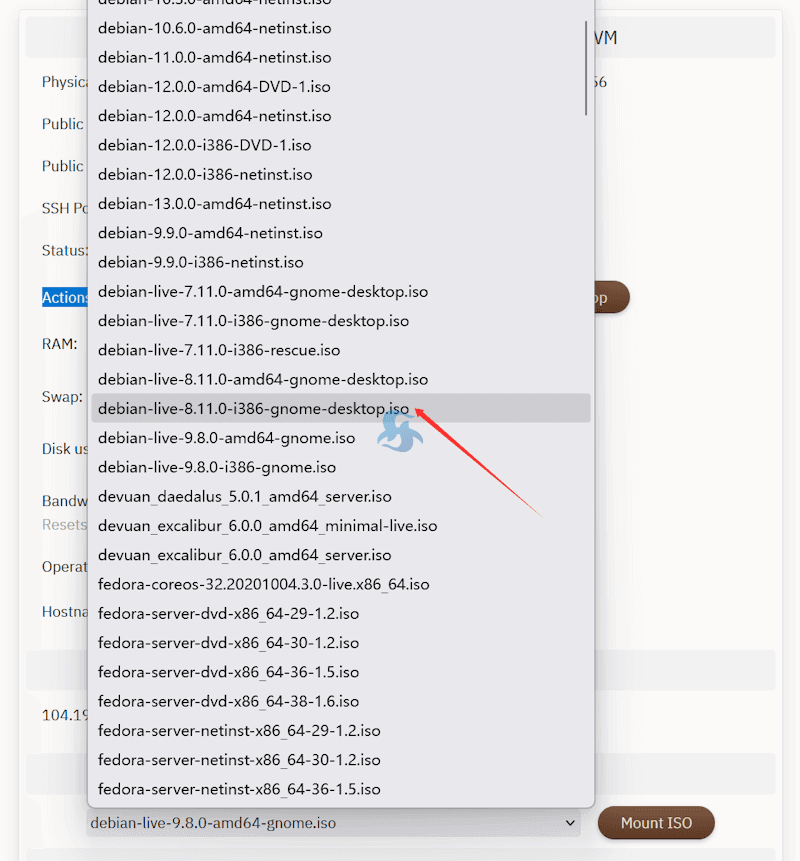Pick fedora-server-dvd-x86_64-29-1.2.iso
Screen dimensions: 800x861
click(x=228, y=614)
